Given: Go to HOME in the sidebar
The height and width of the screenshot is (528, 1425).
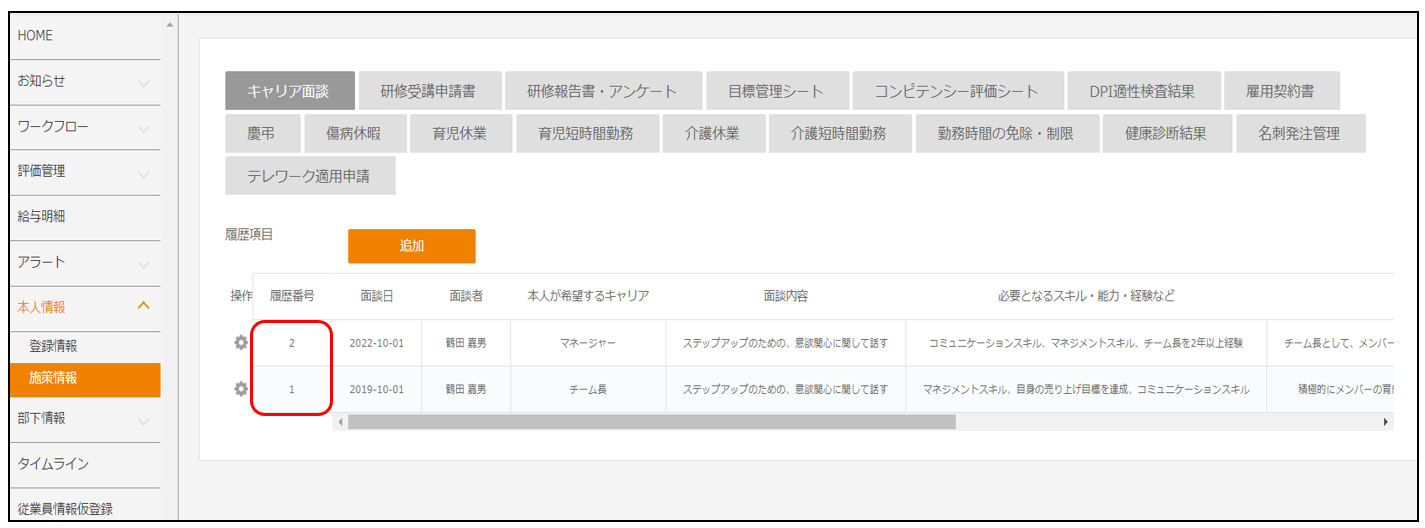Looking at the screenshot, I should (x=36, y=36).
